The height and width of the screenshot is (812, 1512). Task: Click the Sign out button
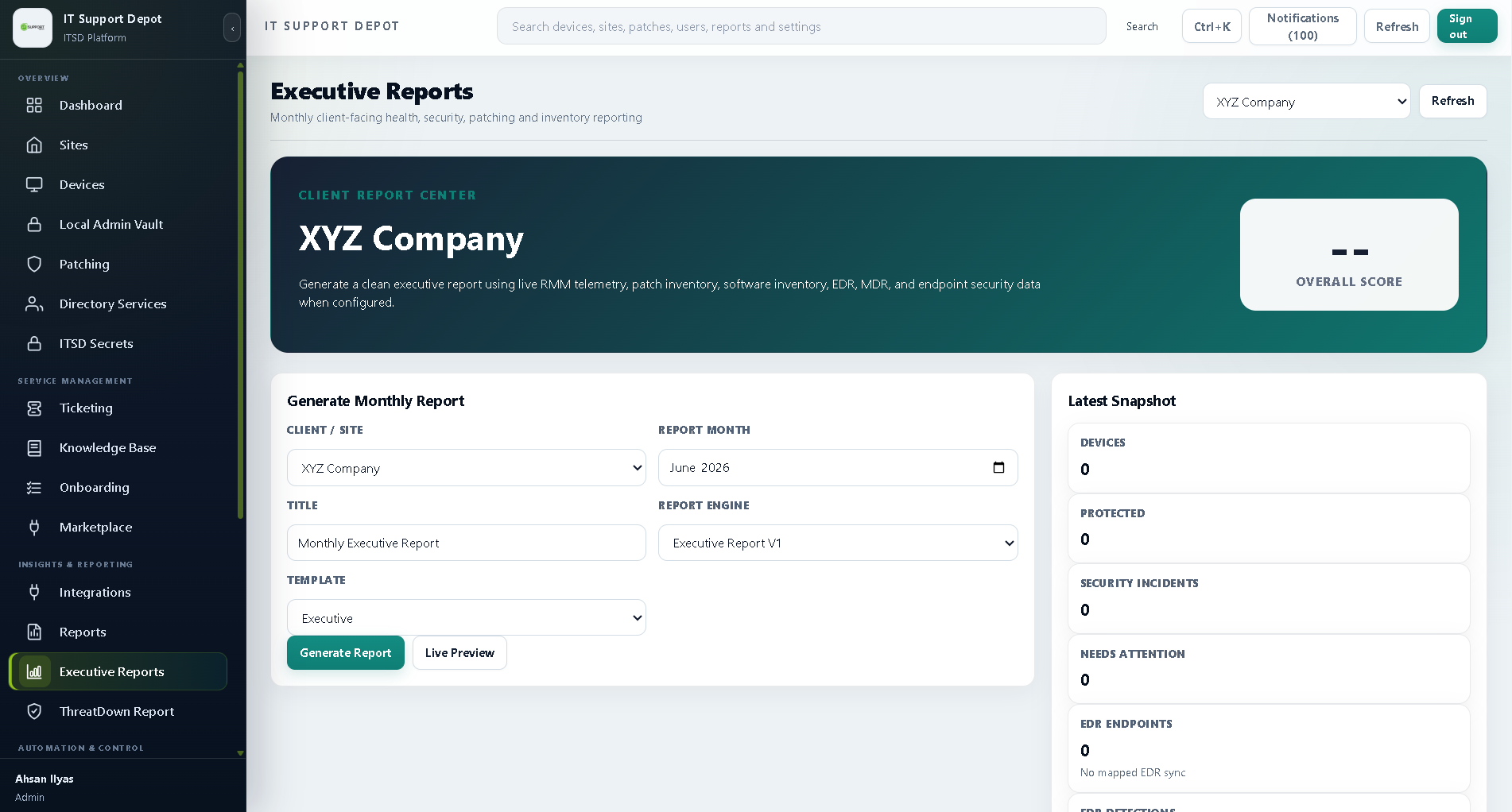[x=1467, y=26]
